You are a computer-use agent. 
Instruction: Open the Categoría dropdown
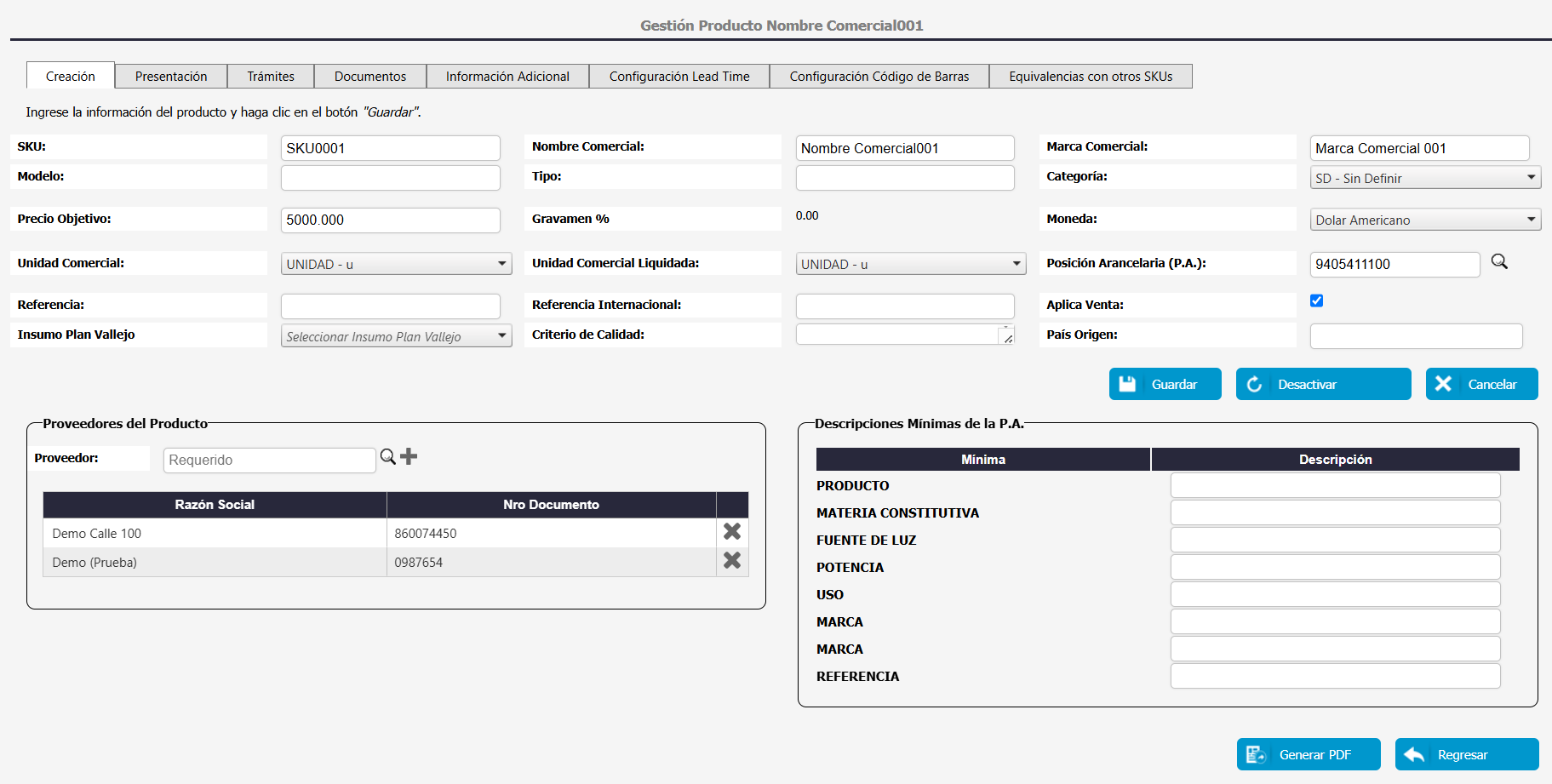(1425, 178)
